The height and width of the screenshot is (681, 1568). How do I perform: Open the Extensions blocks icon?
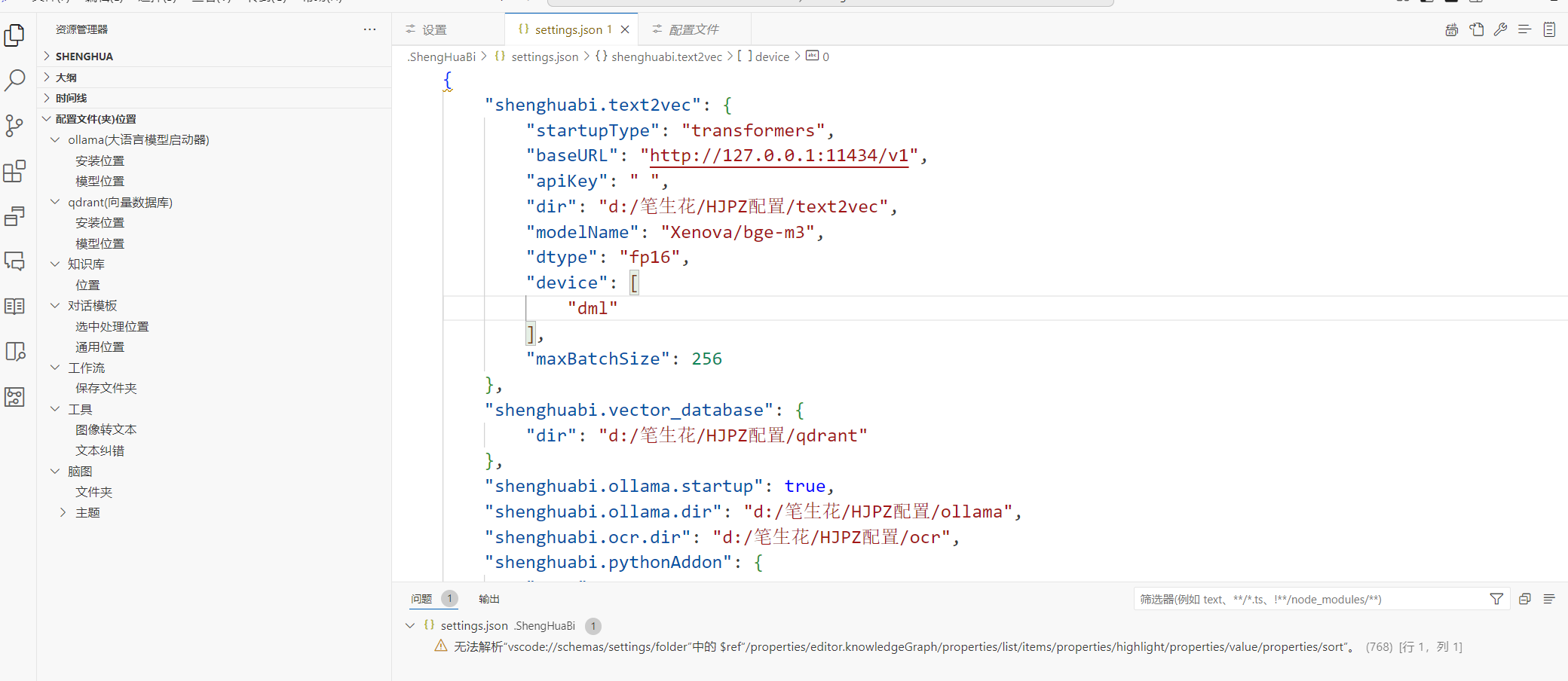click(x=14, y=171)
